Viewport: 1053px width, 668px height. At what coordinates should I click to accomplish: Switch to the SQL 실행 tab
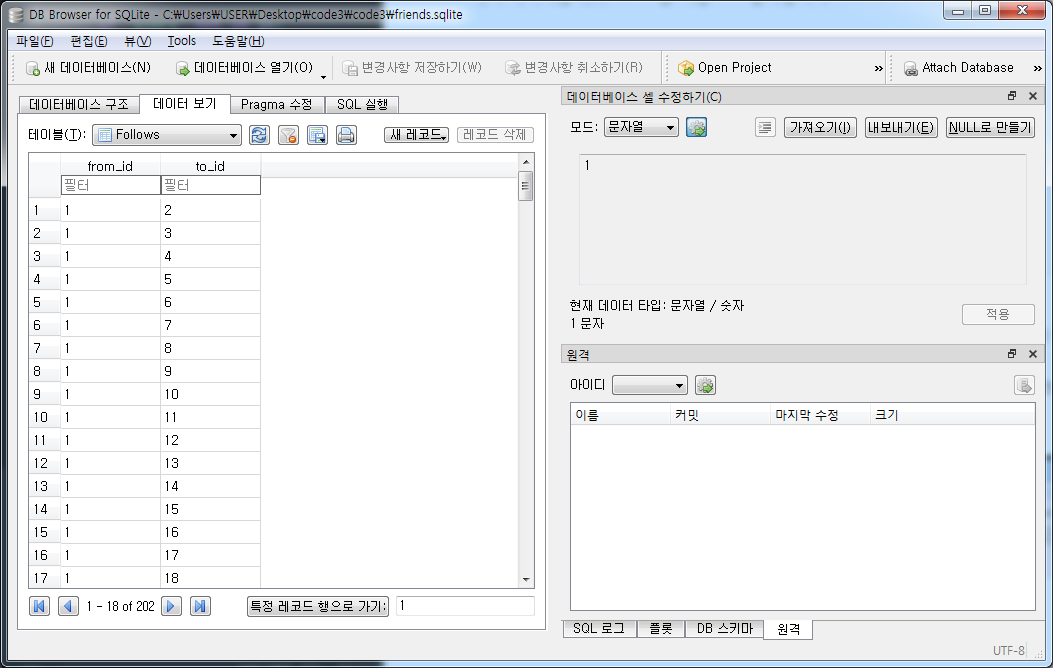tap(363, 105)
